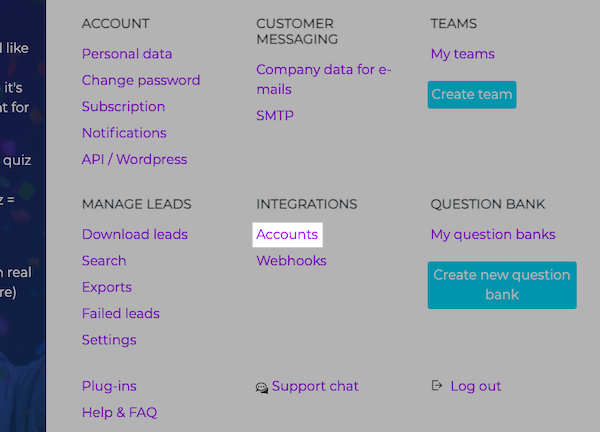The width and height of the screenshot is (600, 432).
Task: Click the Support chat bubble icon
Action: click(262, 387)
